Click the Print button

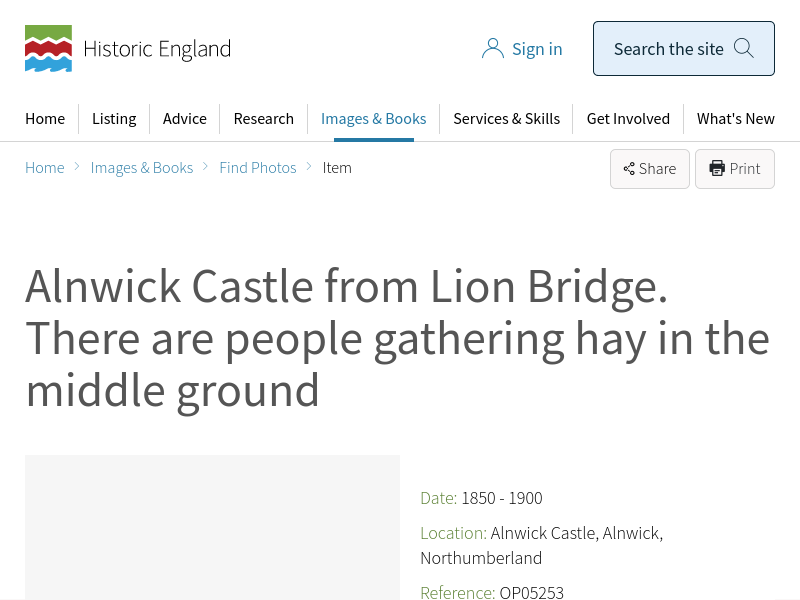[x=735, y=169]
